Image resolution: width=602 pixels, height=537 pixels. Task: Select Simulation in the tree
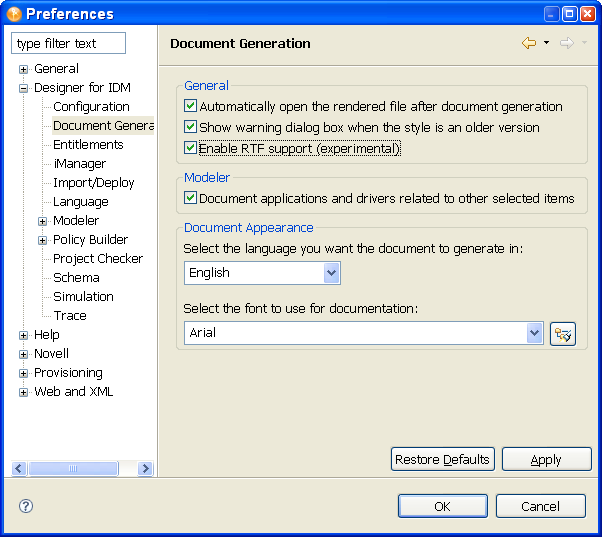(83, 297)
